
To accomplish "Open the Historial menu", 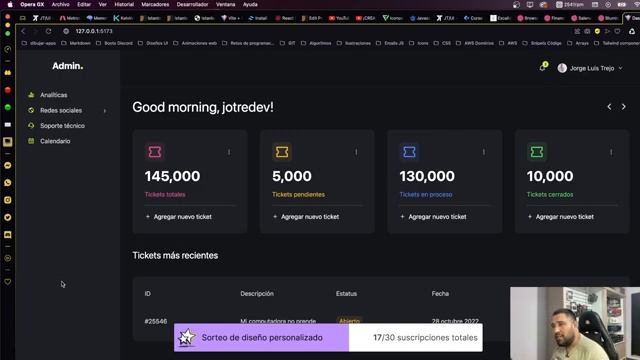I will 124,4.
